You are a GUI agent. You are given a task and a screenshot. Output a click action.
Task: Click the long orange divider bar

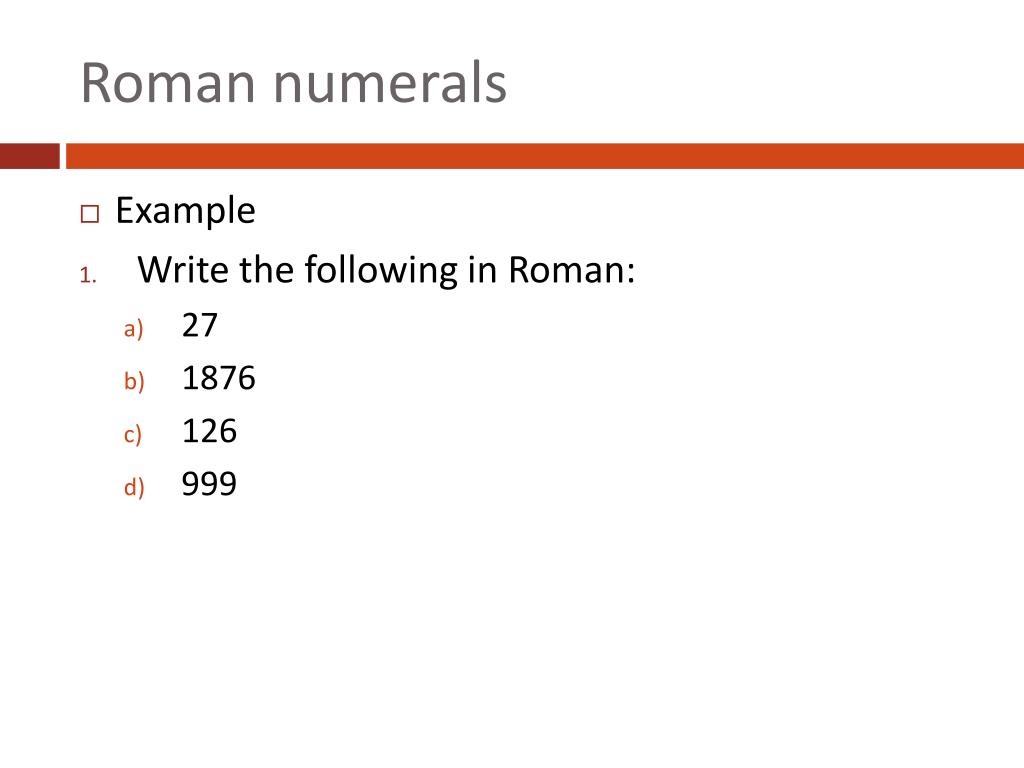click(x=545, y=156)
